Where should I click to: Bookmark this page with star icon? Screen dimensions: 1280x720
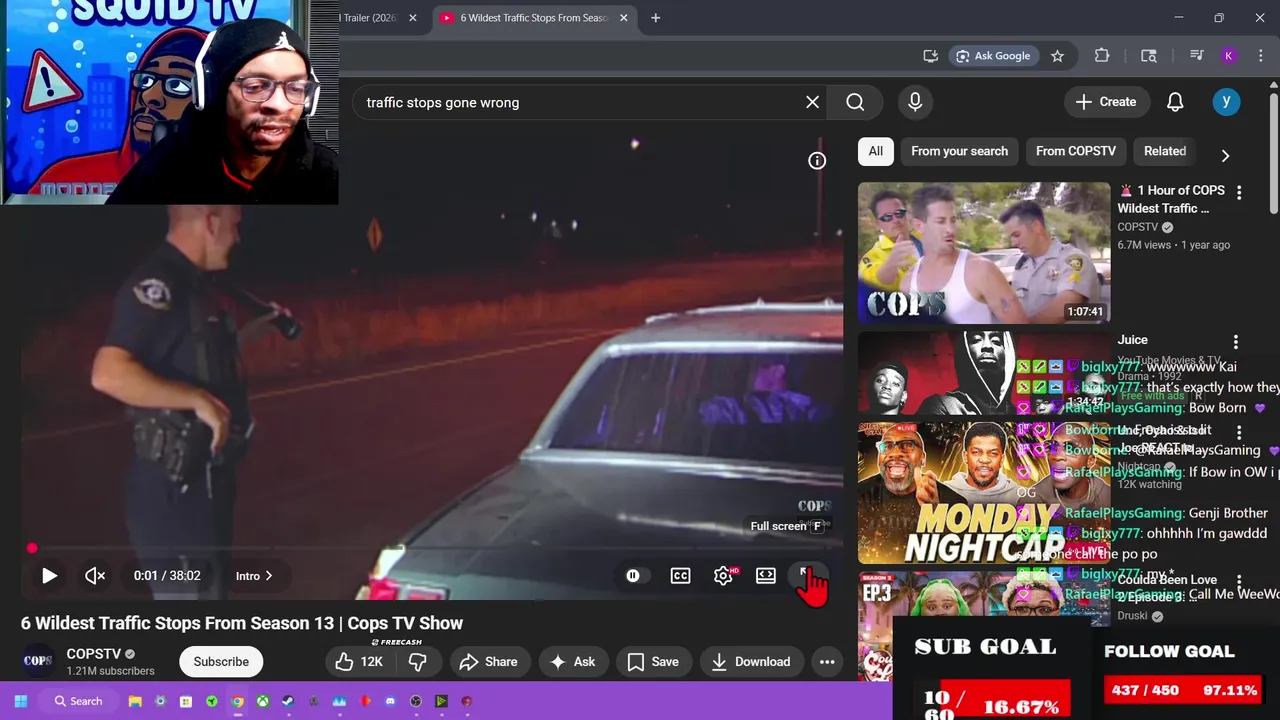point(1057,56)
